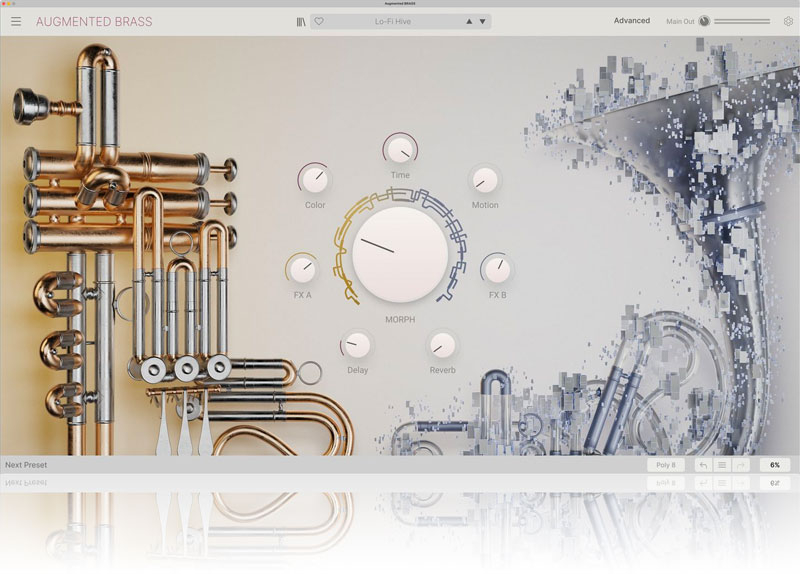Go to next preset with down arrow
The height and width of the screenshot is (574, 800).
click(483, 21)
